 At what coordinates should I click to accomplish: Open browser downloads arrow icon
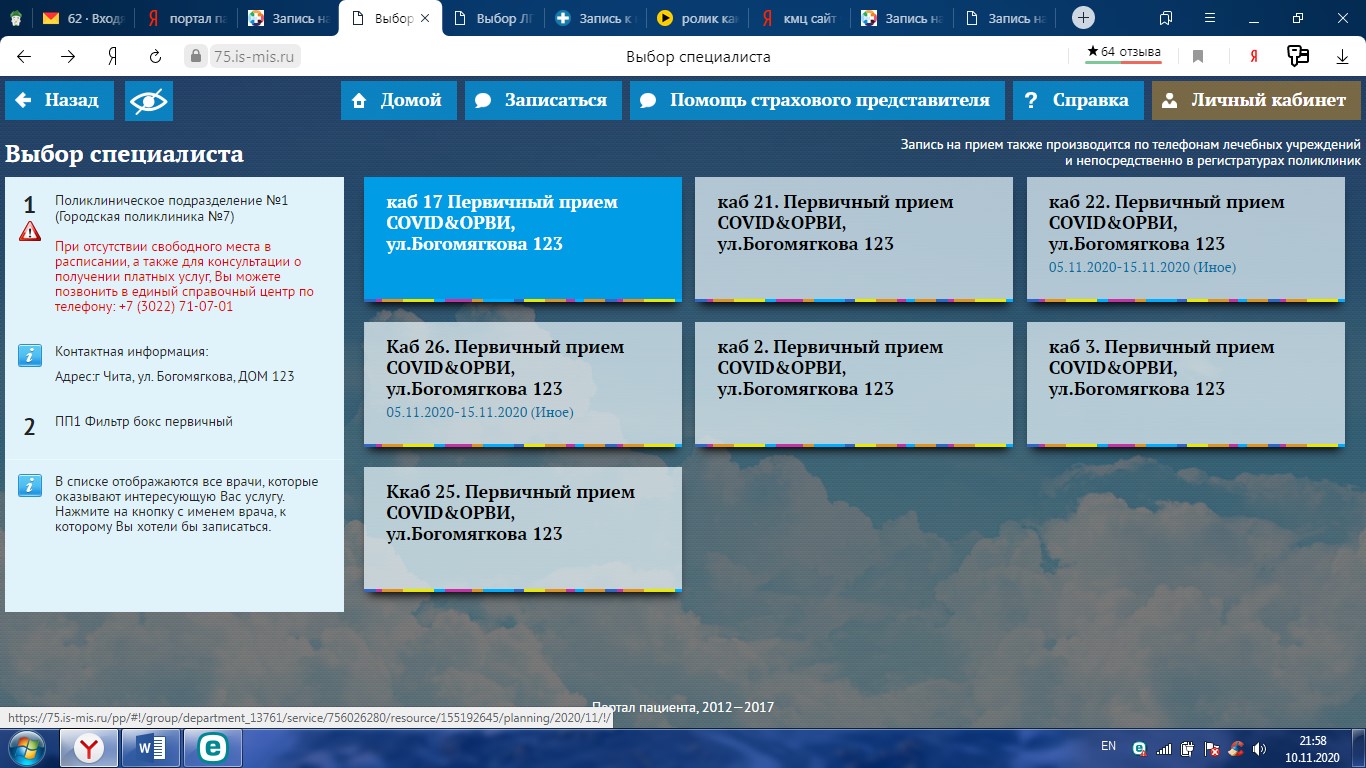[1342, 57]
